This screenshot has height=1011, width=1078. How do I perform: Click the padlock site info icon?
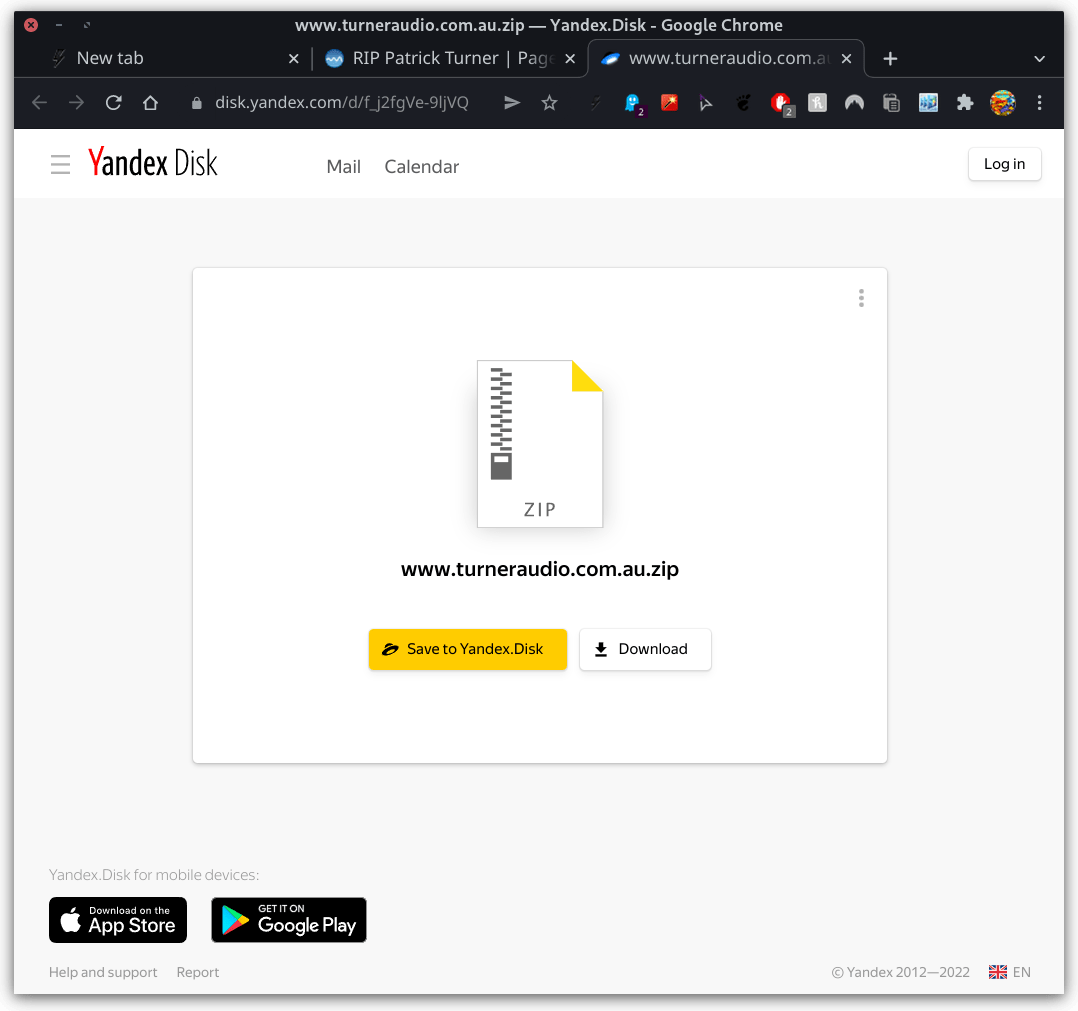(x=197, y=103)
